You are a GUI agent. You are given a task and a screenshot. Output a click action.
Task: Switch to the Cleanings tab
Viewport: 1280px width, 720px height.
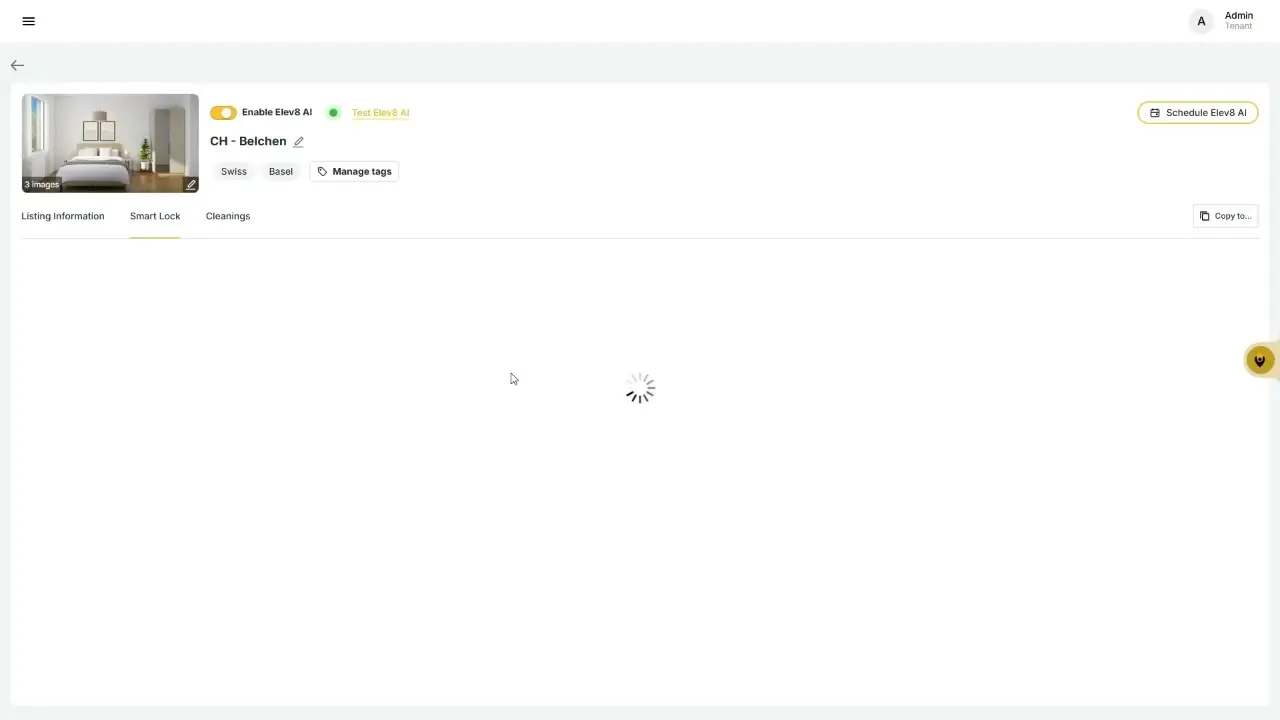click(x=228, y=216)
